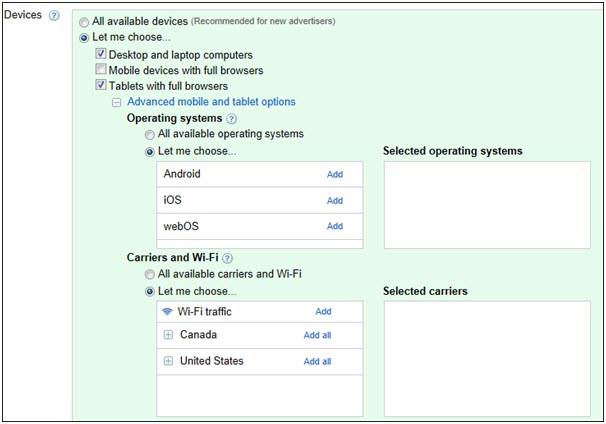This screenshot has width=606, height=424.
Task: Open Advanced mobile and tablet options link
Action: 211,102
